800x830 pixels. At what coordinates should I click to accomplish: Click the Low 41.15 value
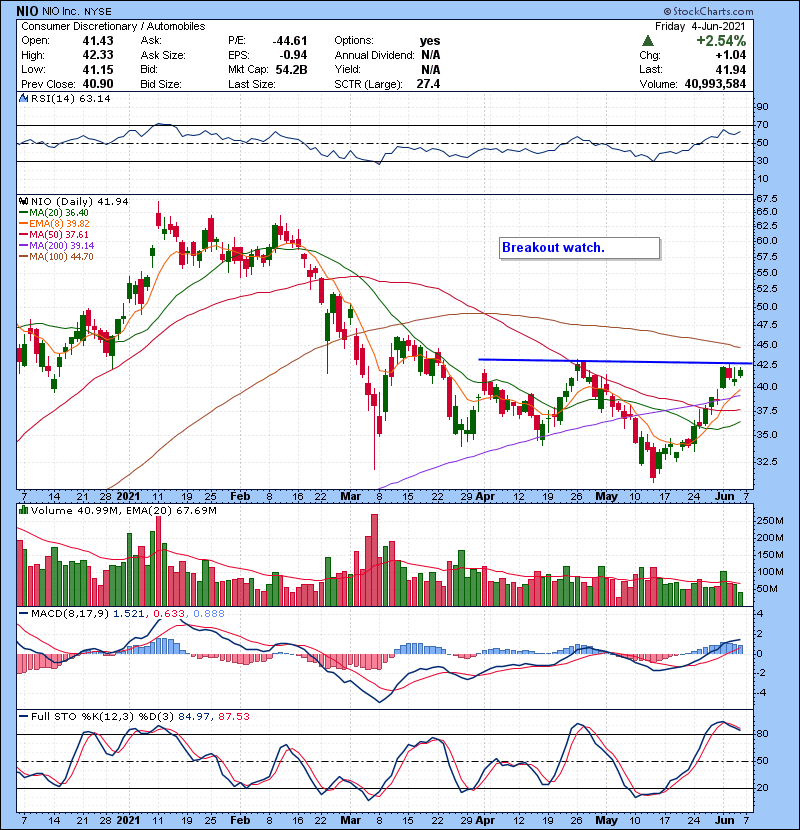pos(98,69)
